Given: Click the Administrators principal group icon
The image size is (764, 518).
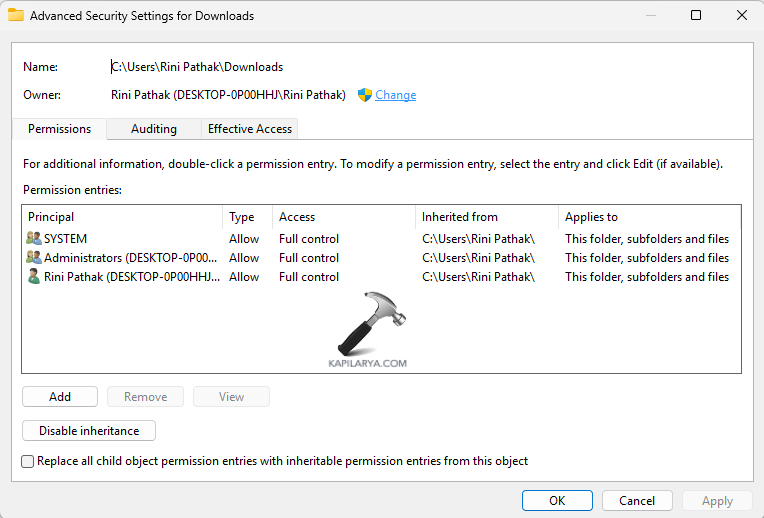Looking at the screenshot, I should (34, 258).
